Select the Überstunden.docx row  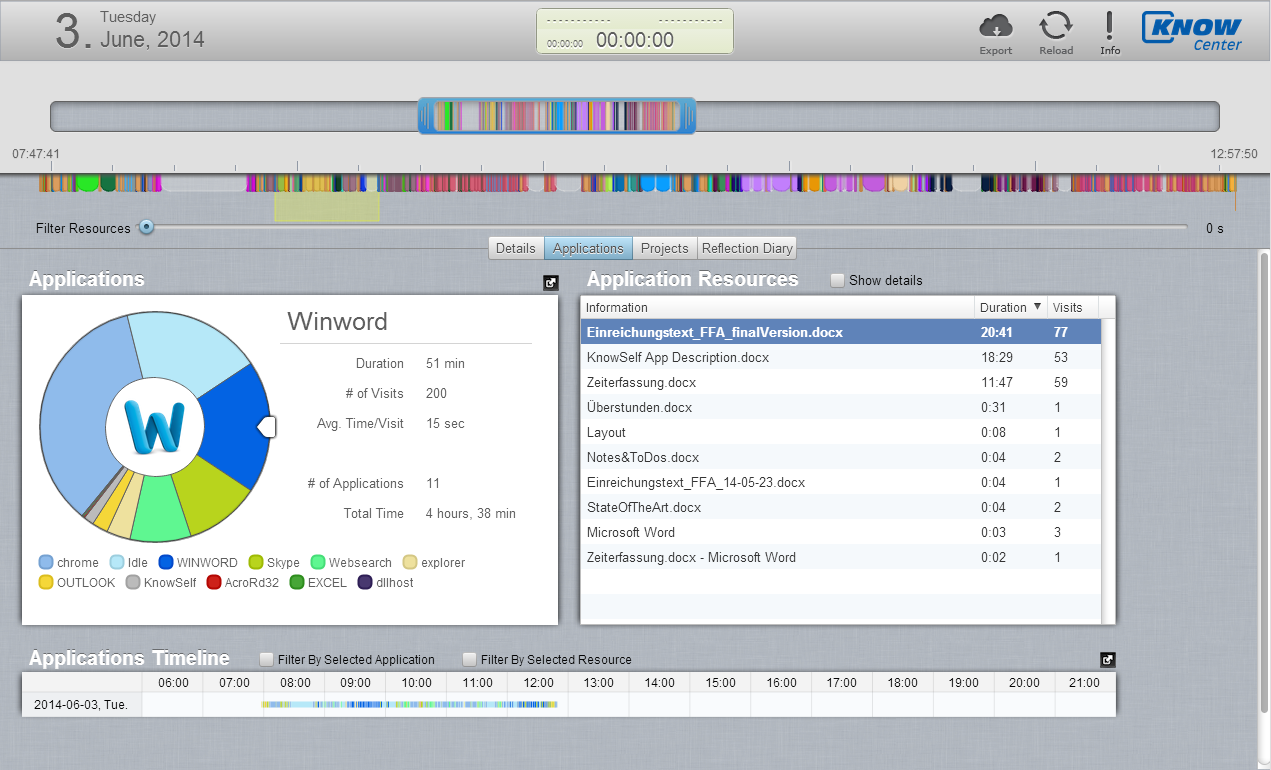click(841, 407)
